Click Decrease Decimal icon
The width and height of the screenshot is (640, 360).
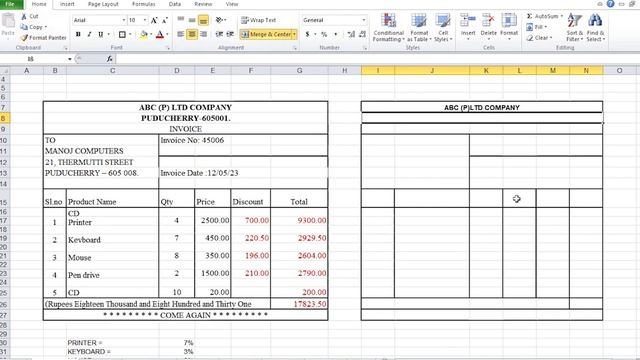pos(362,34)
